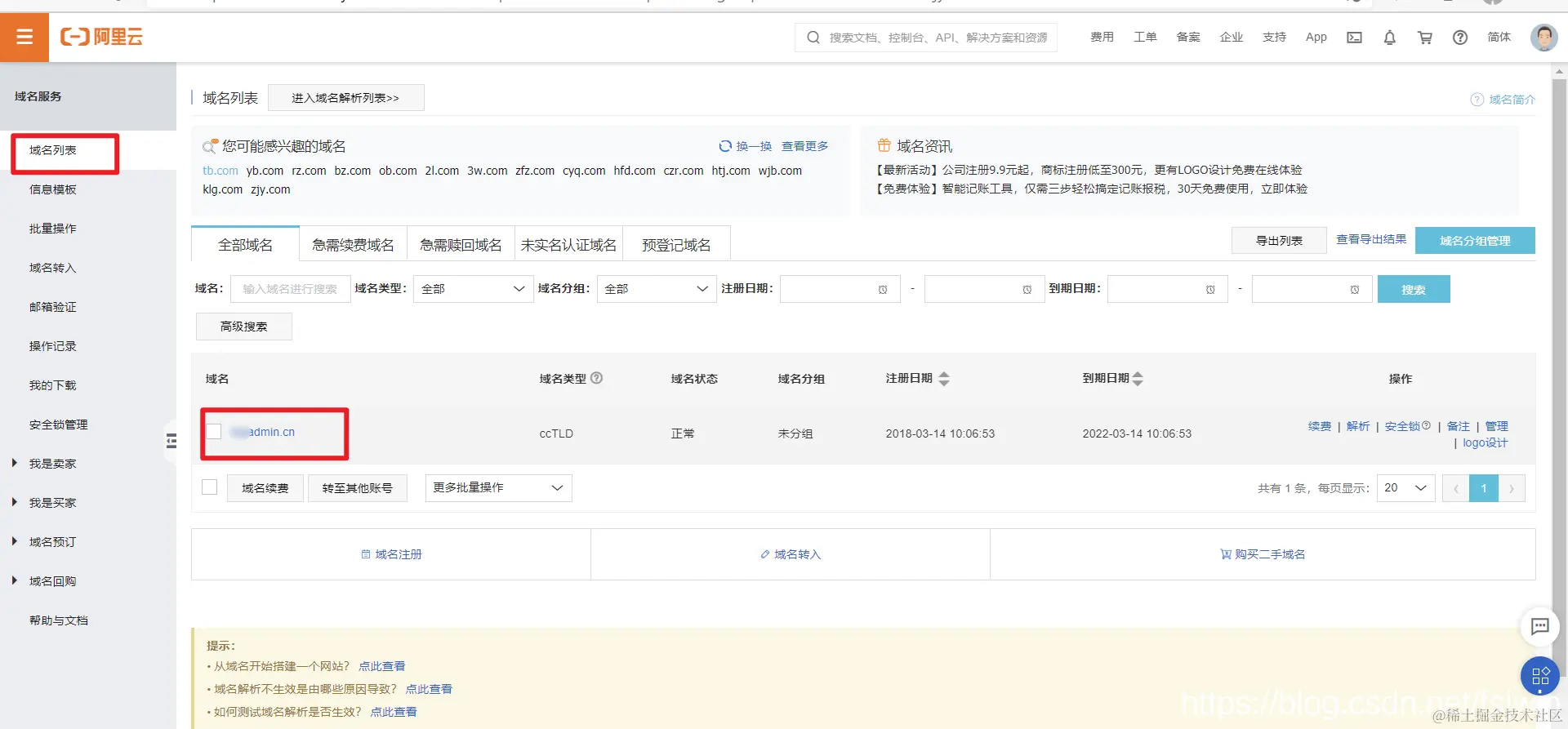Click 高级搜索 button
1568x729 pixels.
243,327
